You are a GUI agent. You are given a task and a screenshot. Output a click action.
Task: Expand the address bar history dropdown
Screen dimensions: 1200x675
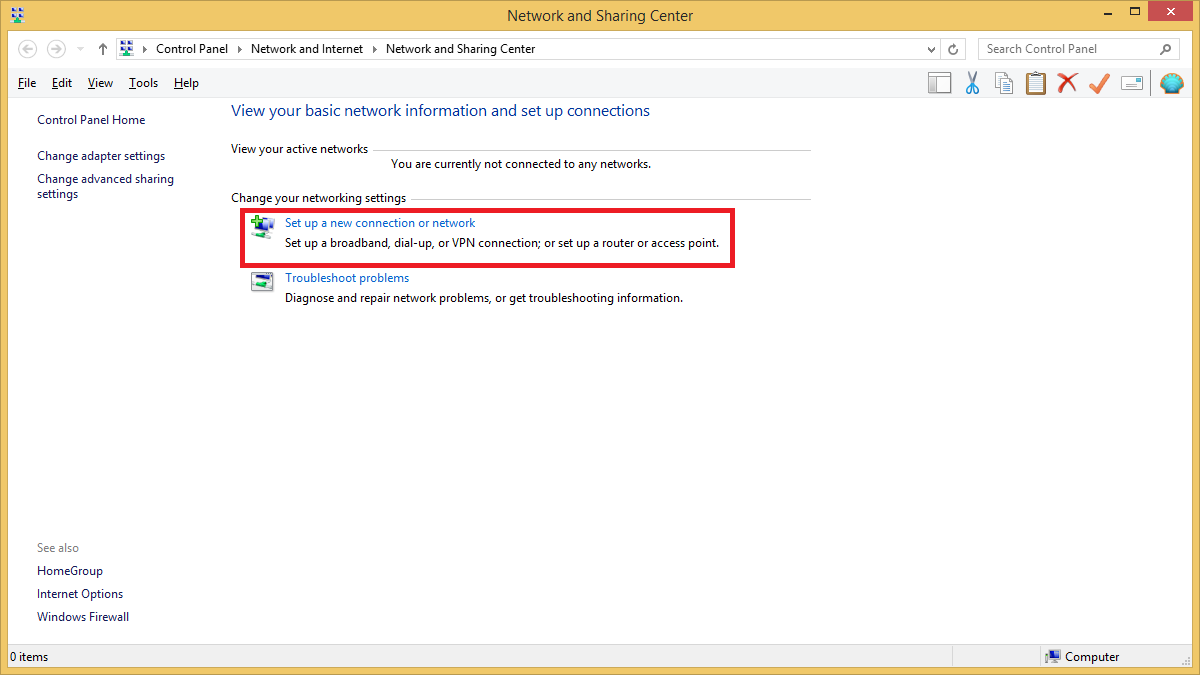[931, 49]
